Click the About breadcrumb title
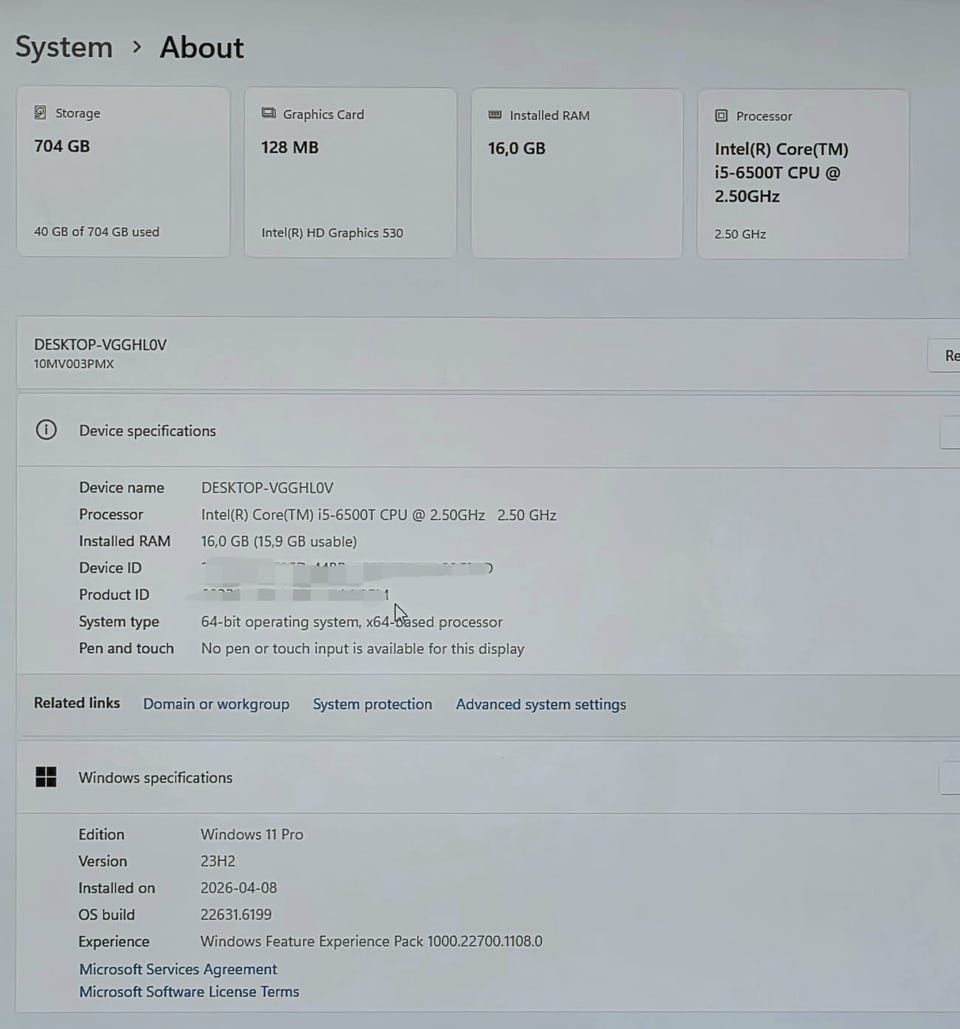 [x=202, y=47]
